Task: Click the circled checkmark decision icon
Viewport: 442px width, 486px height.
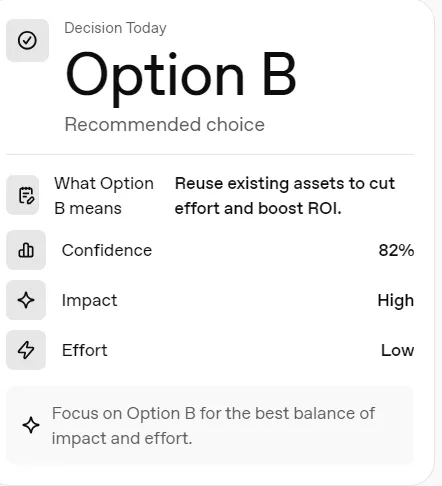Action: pyautogui.click(x=27, y=40)
